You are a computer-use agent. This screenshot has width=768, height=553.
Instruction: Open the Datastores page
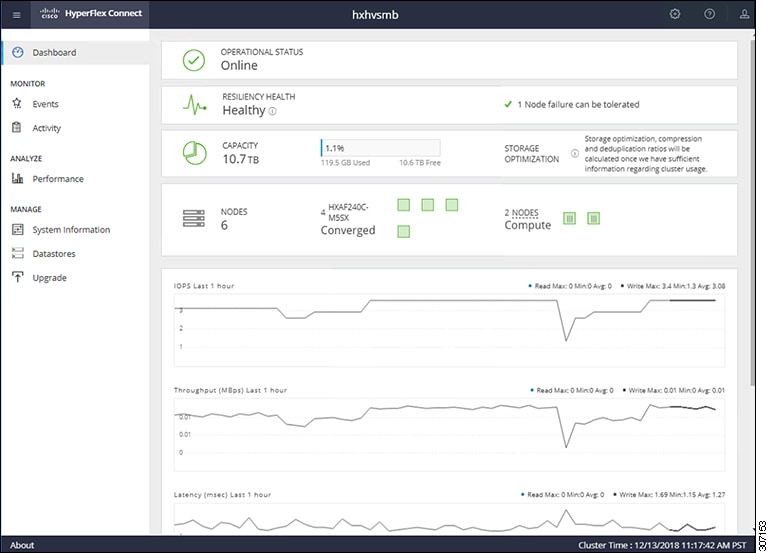coord(54,254)
